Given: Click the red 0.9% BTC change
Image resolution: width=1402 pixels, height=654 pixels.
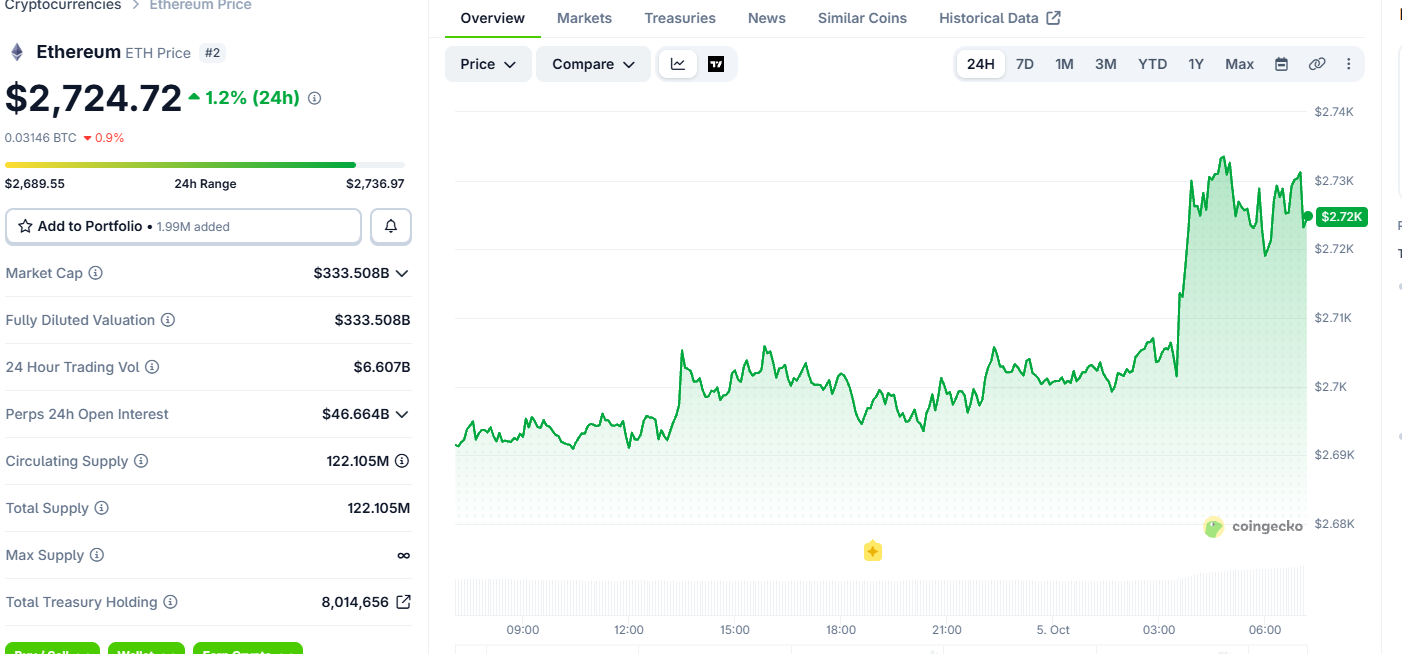Looking at the screenshot, I should click(103, 138).
